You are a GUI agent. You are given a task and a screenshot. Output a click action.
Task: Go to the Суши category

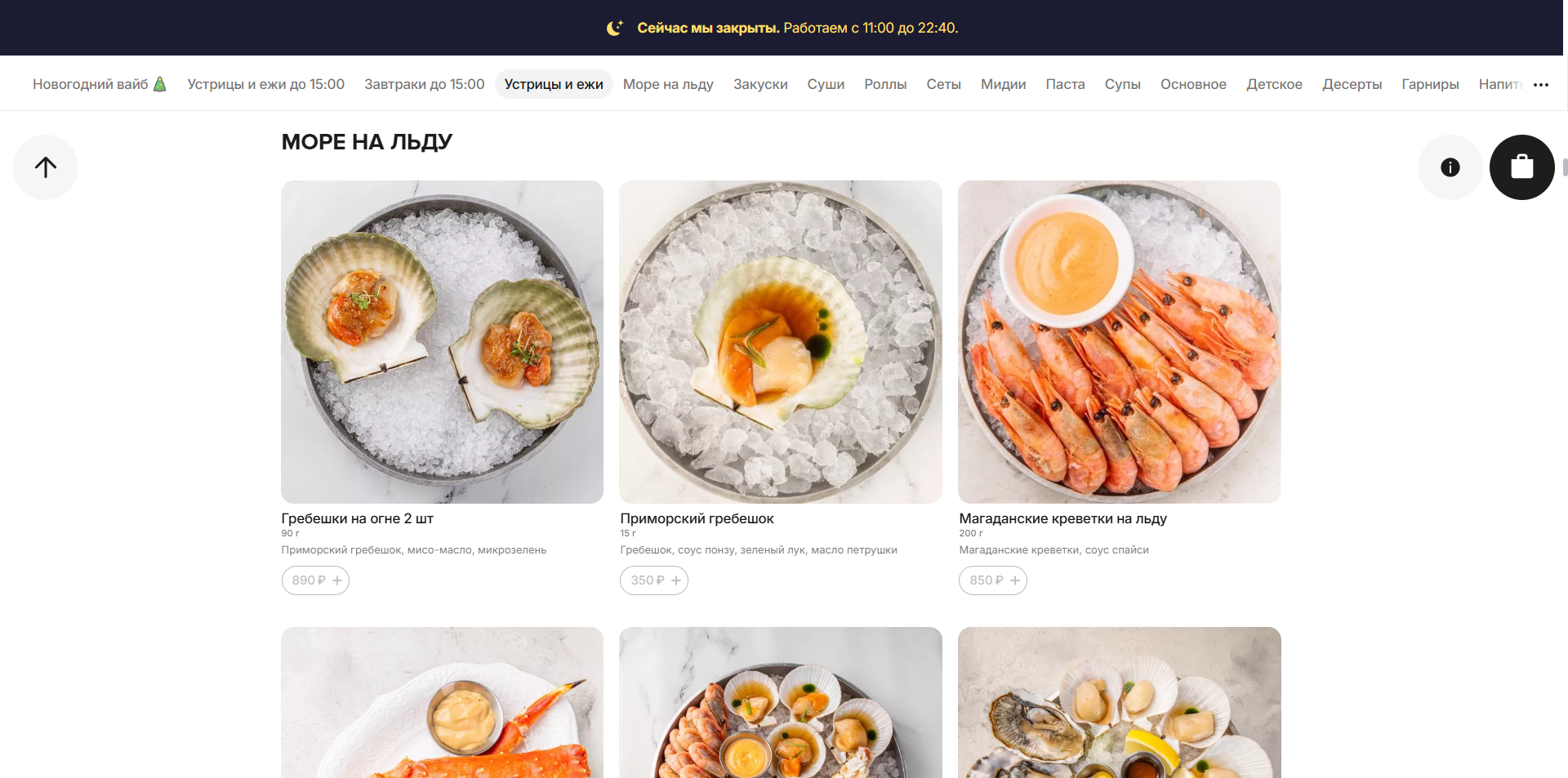coord(826,84)
